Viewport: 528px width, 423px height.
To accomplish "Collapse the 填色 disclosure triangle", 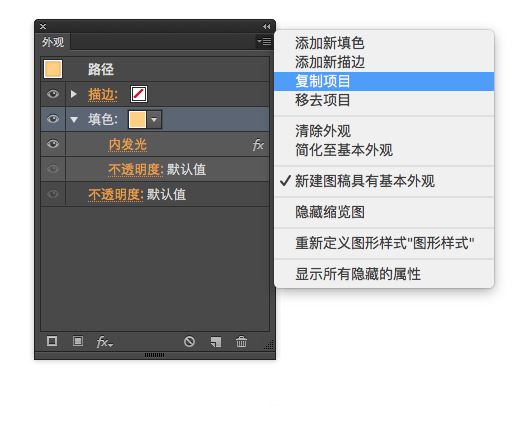I will click(x=74, y=119).
